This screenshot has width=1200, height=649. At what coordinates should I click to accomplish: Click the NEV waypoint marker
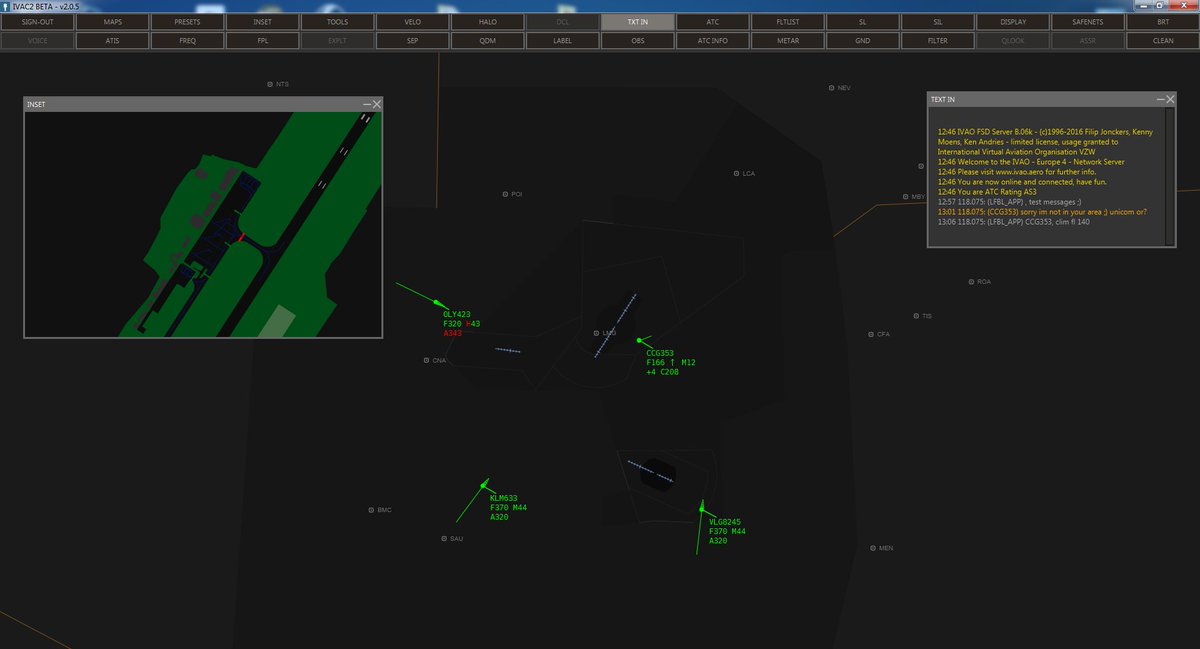pyautogui.click(x=831, y=88)
